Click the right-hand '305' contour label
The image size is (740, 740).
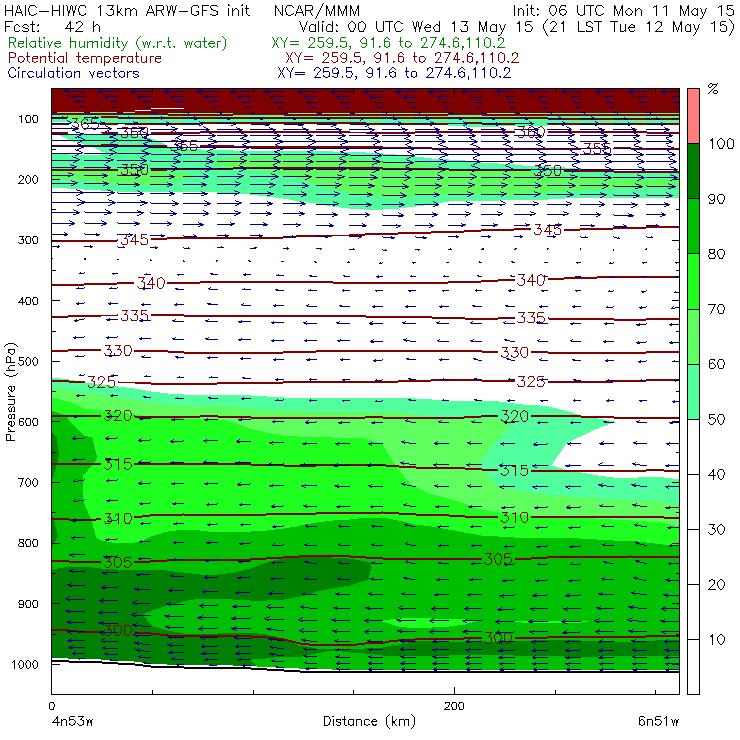tap(498, 559)
